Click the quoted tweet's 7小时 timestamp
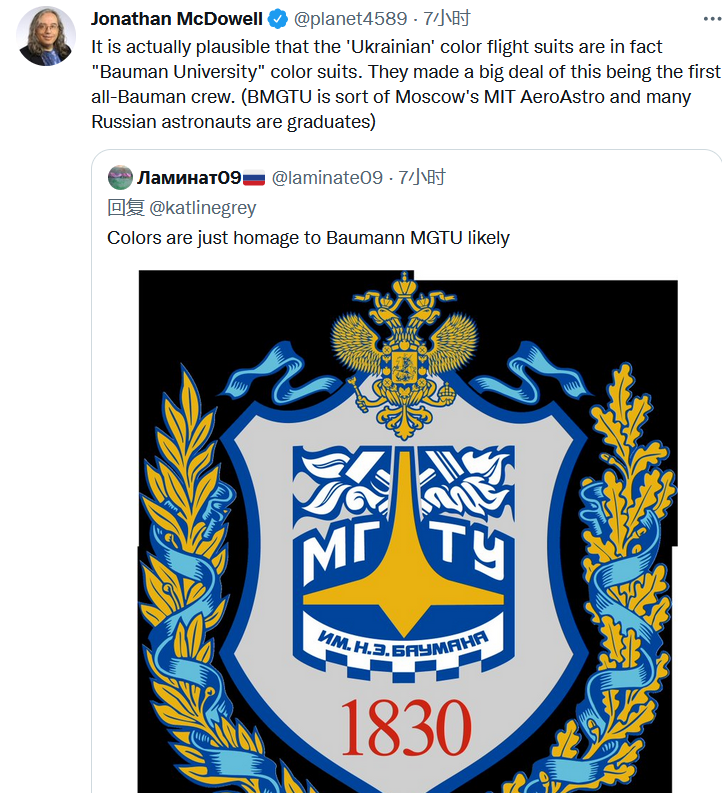This screenshot has width=722, height=793. [422, 178]
